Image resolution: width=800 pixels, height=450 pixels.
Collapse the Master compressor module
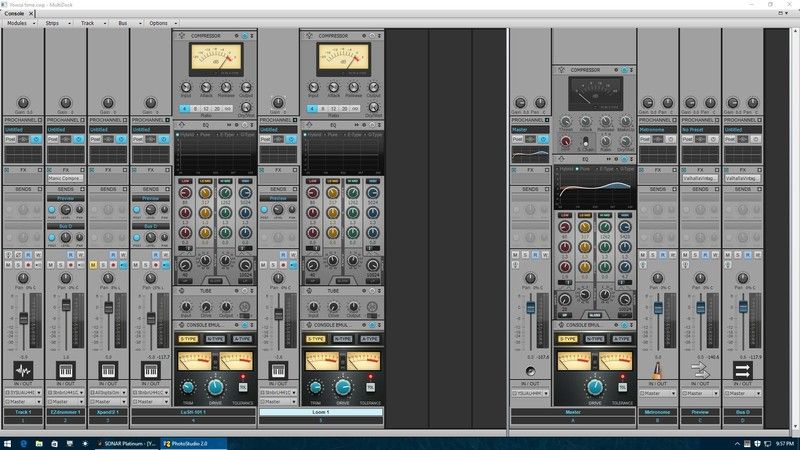(x=631, y=70)
